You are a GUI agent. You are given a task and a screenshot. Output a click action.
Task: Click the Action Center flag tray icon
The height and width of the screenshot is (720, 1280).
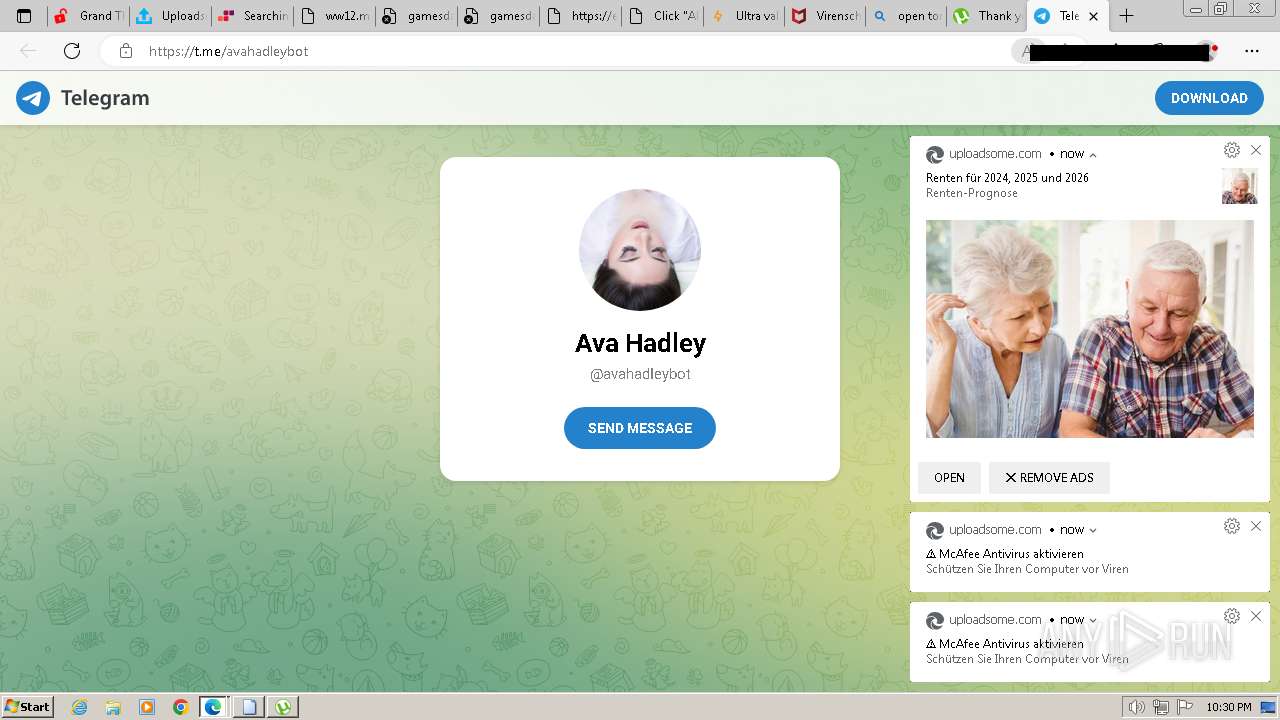point(1185,707)
